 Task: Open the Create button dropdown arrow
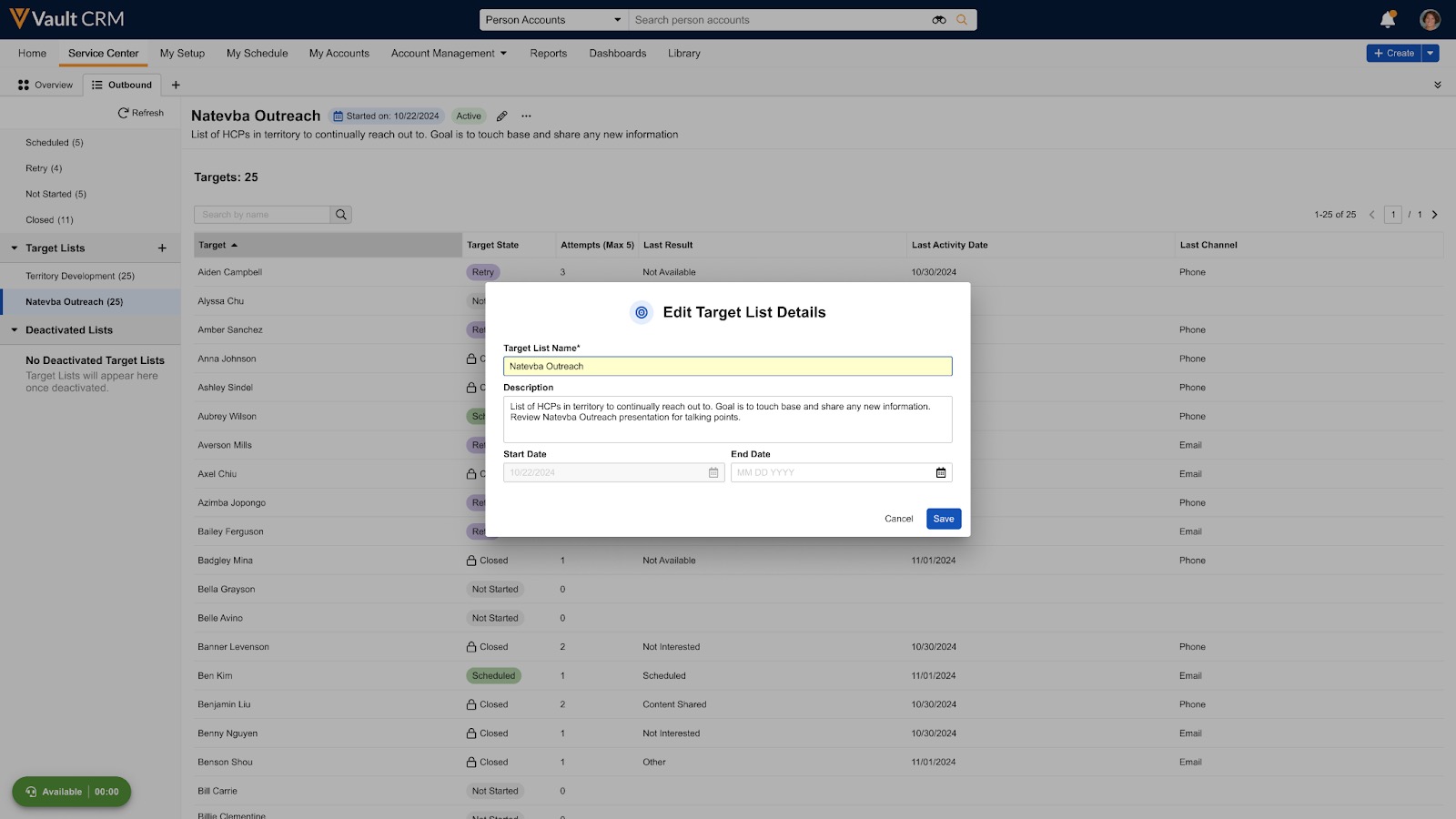pos(1431,54)
